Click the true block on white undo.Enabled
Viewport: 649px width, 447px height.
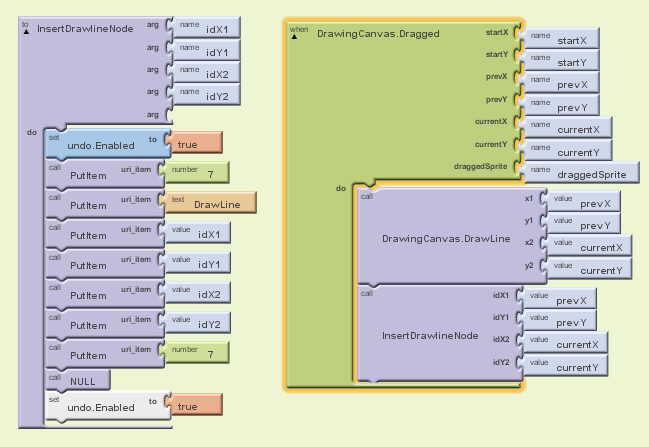tap(195, 405)
